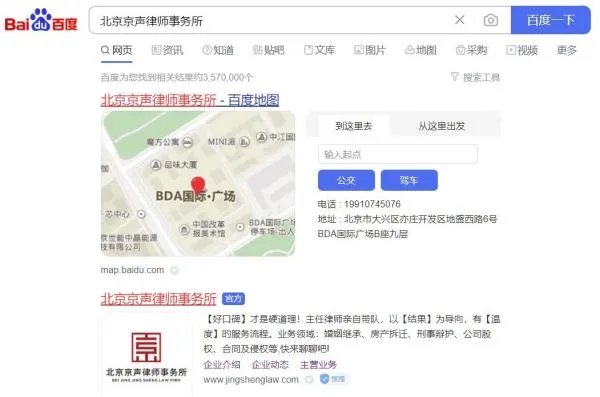600x397 pixels.
Task: Expand the 更多 menu
Action: [x=567, y=50]
